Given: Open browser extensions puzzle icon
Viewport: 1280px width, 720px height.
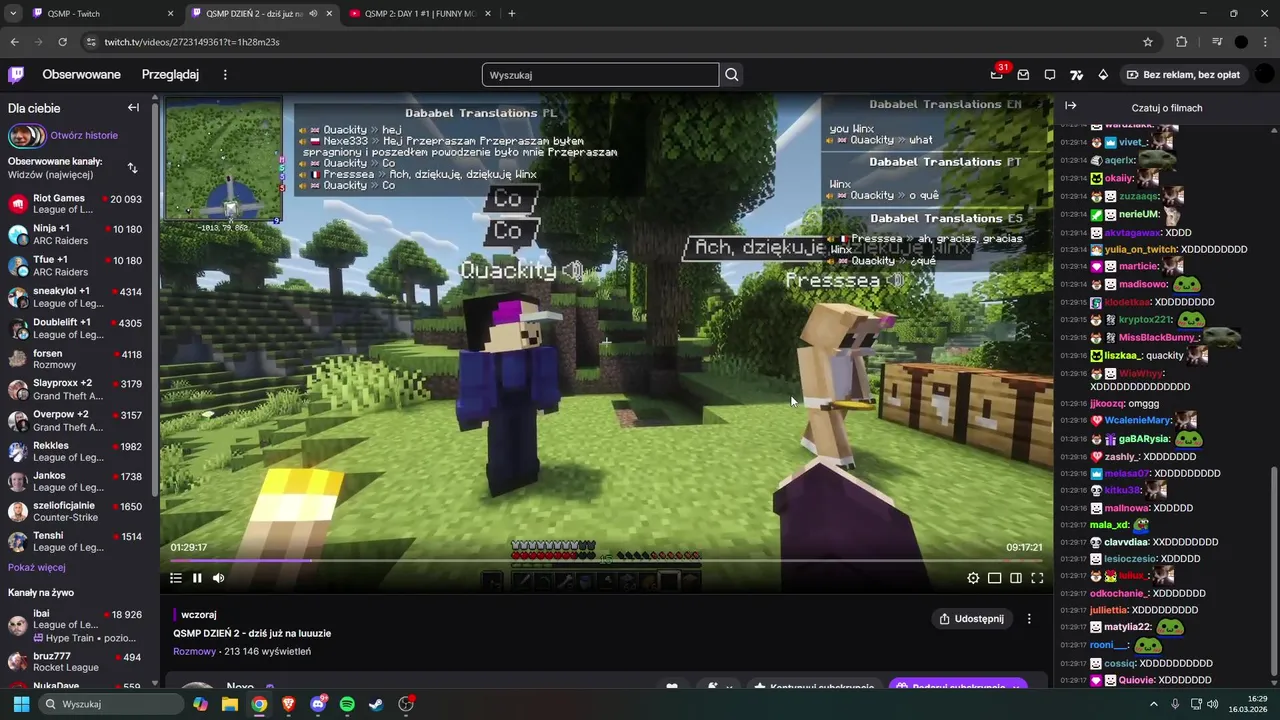Looking at the screenshot, I should tap(1181, 42).
